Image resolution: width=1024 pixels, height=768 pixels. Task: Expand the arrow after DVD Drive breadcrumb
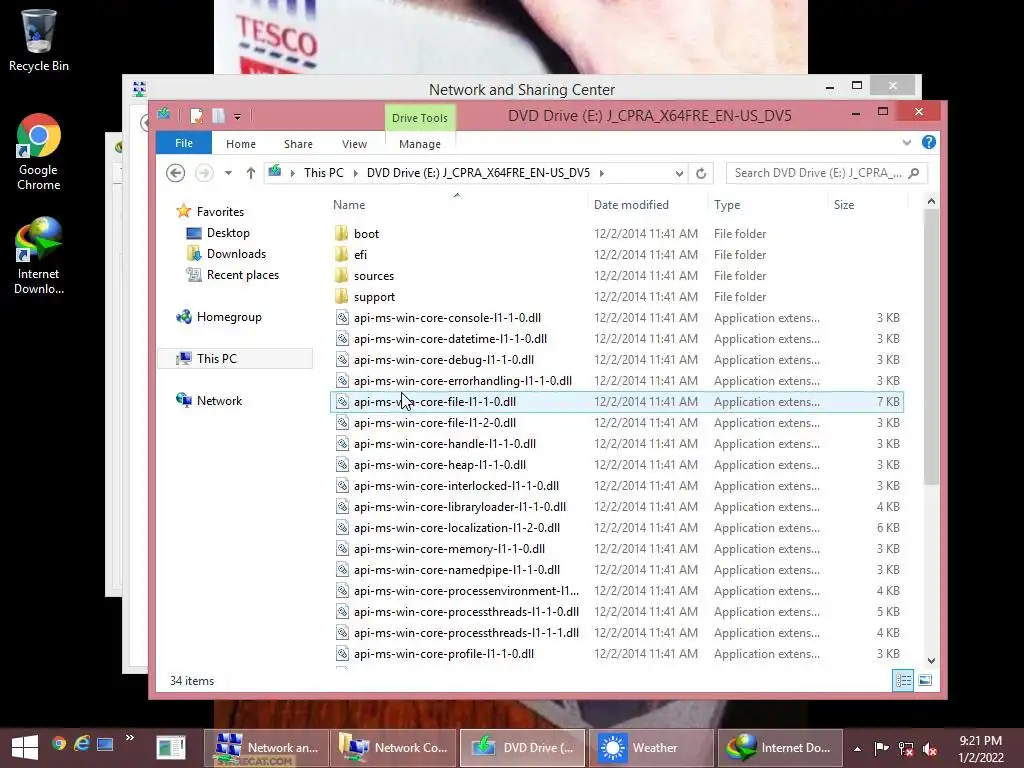tap(601, 173)
